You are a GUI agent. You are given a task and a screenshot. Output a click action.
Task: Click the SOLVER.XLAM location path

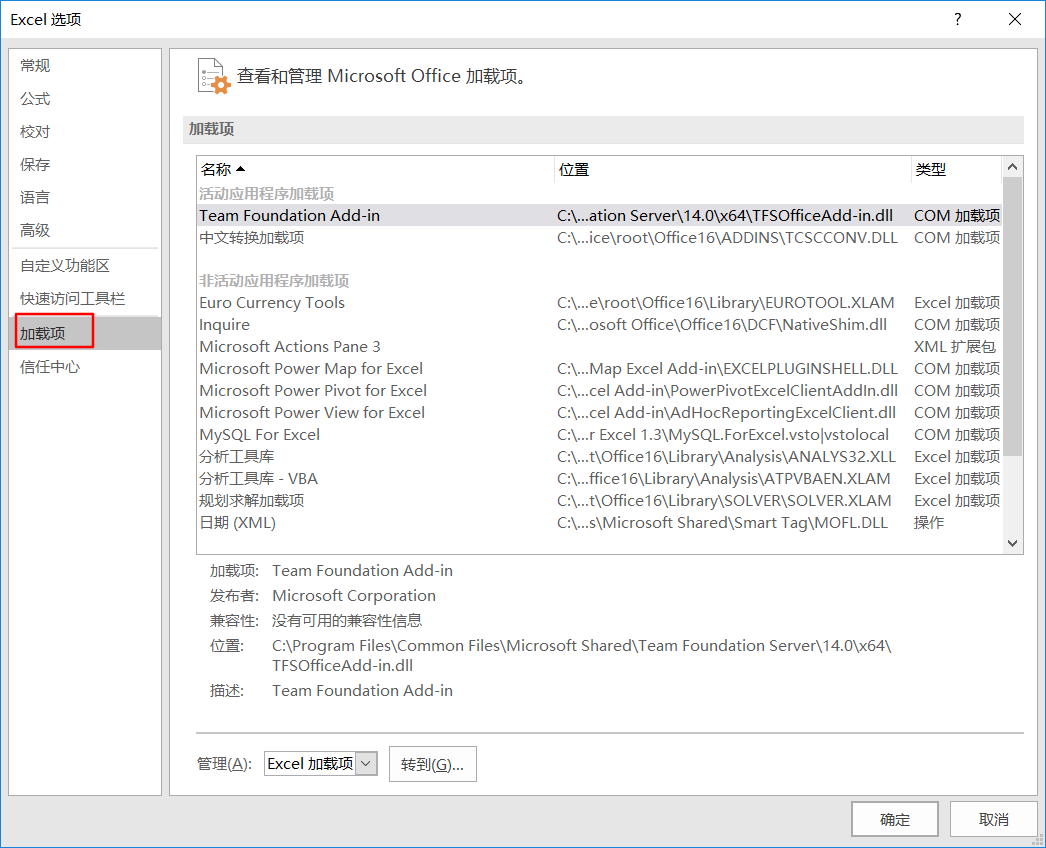pos(724,500)
